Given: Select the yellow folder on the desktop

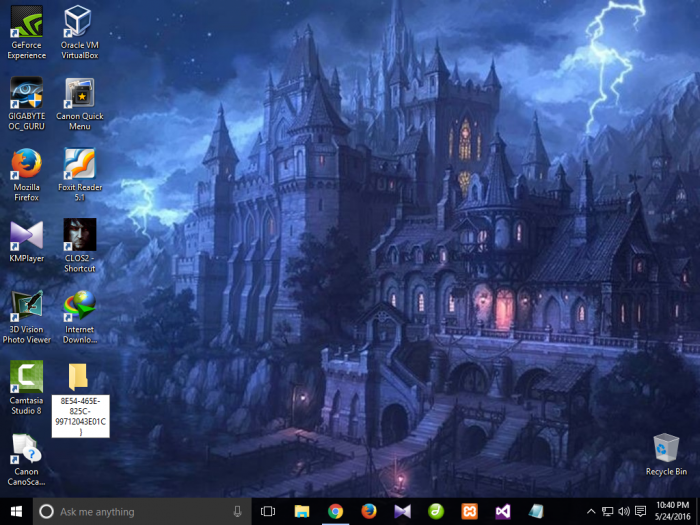Looking at the screenshot, I should click(78, 376).
